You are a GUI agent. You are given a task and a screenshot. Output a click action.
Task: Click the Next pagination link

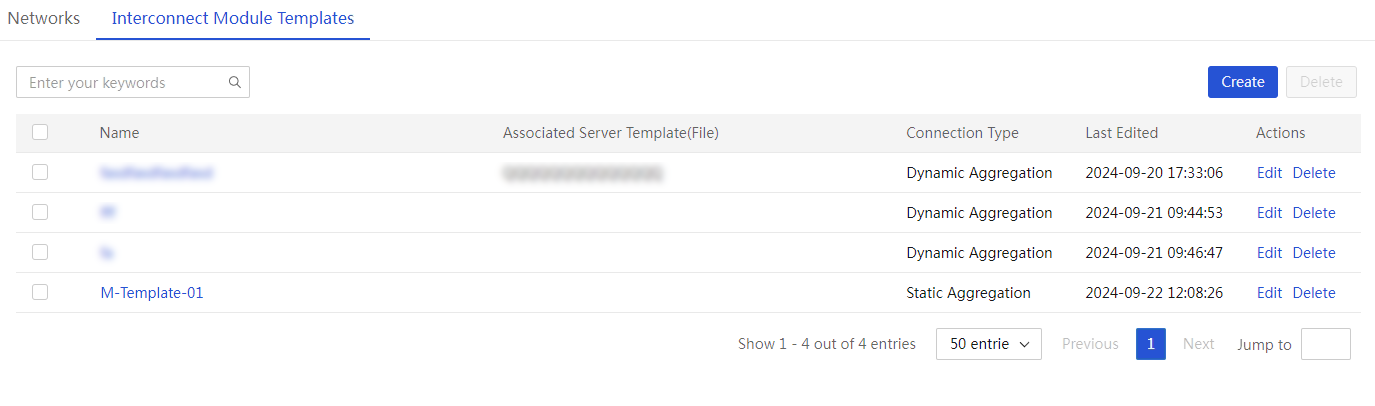(x=1199, y=344)
